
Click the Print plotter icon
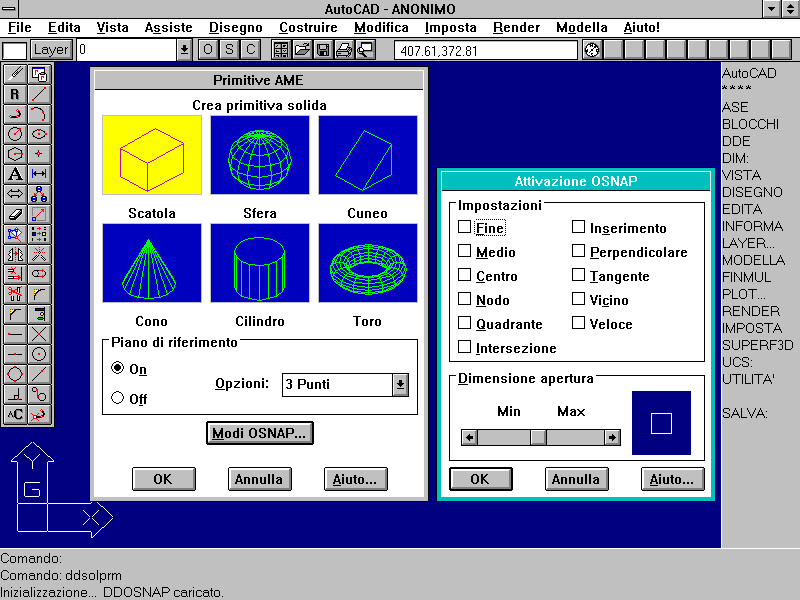[x=344, y=49]
